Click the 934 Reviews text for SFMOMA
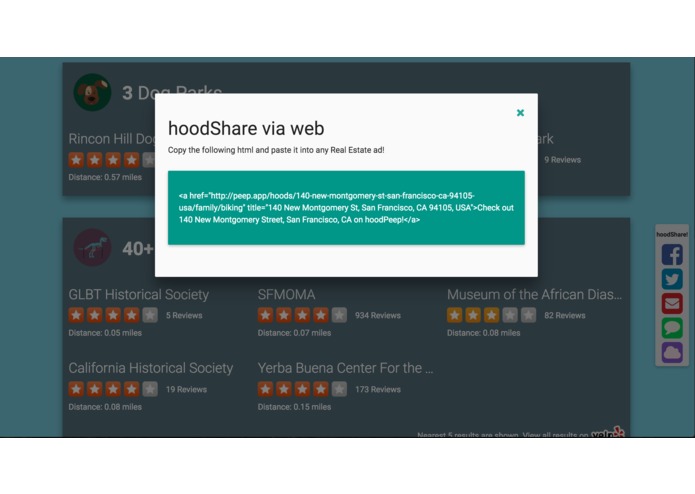Viewport: 695px width, 494px height. [378, 315]
